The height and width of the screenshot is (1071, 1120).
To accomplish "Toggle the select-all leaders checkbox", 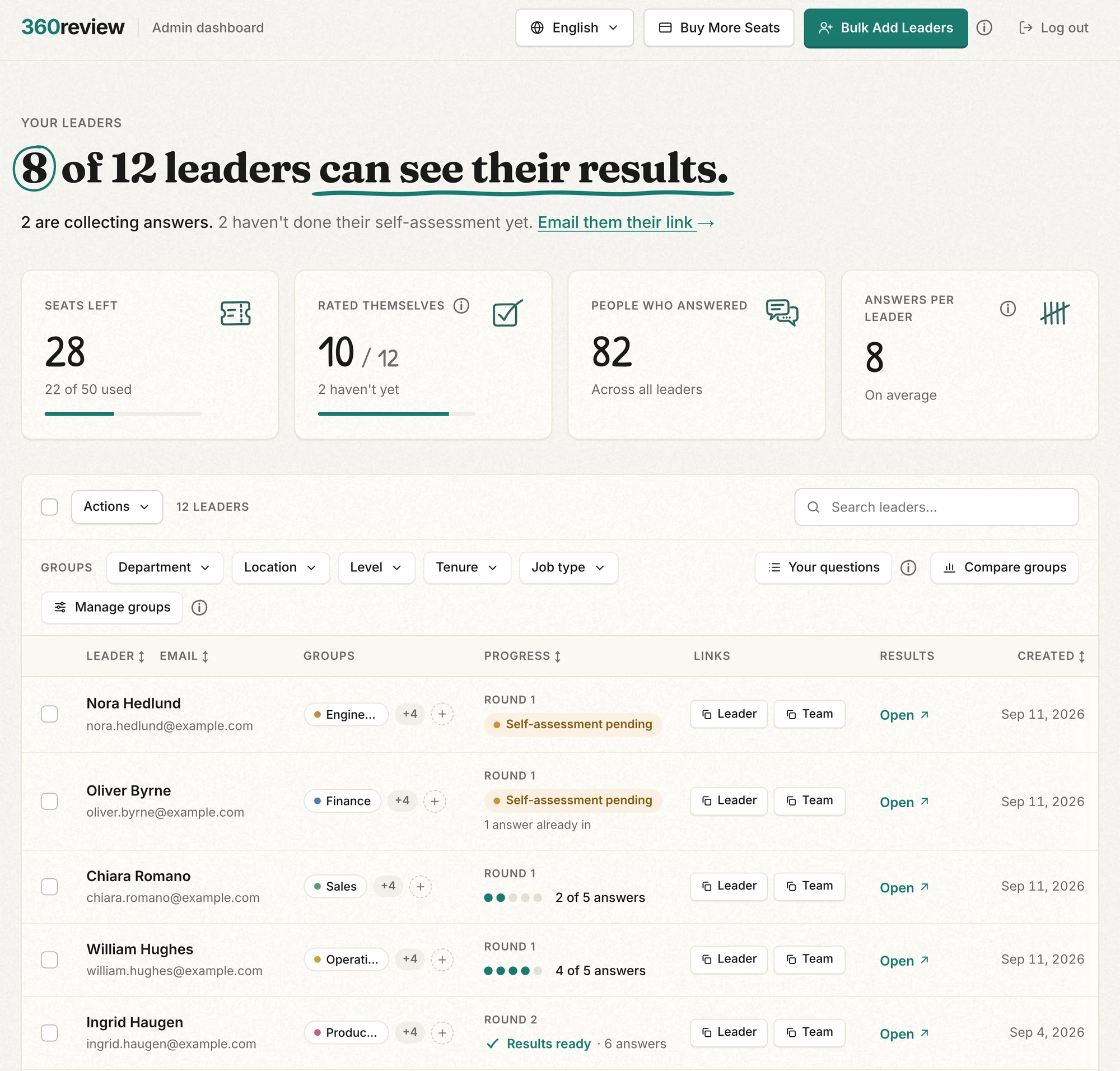I will pyautogui.click(x=50, y=507).
